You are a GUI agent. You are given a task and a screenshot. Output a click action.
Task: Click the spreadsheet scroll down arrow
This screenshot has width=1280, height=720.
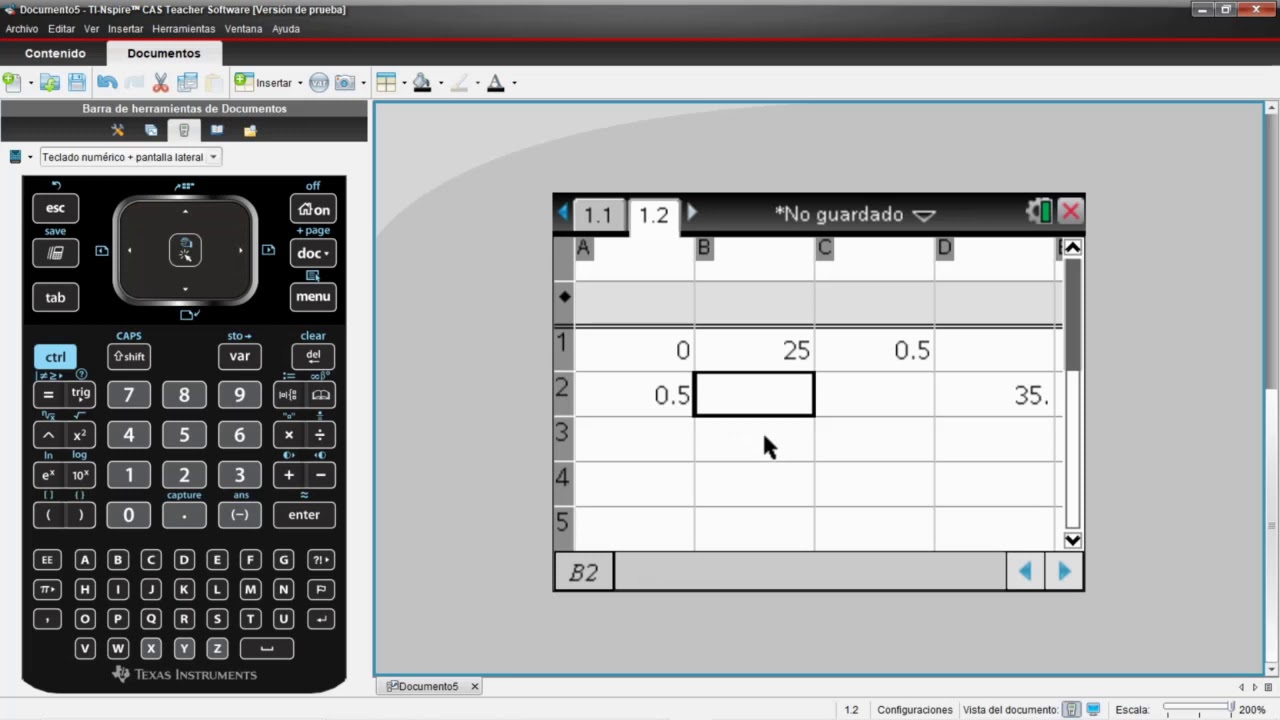[1072, 540]
